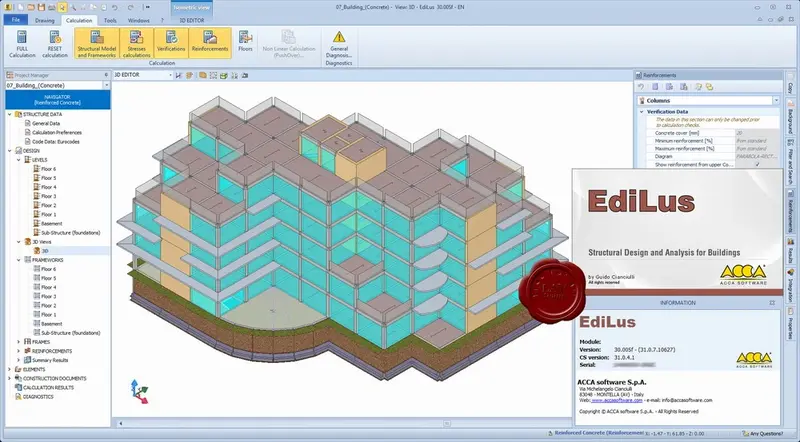This screenshot has height=442, width=800.
Task: Select Floor 6 under LEVELS
Action: (48, 169)
